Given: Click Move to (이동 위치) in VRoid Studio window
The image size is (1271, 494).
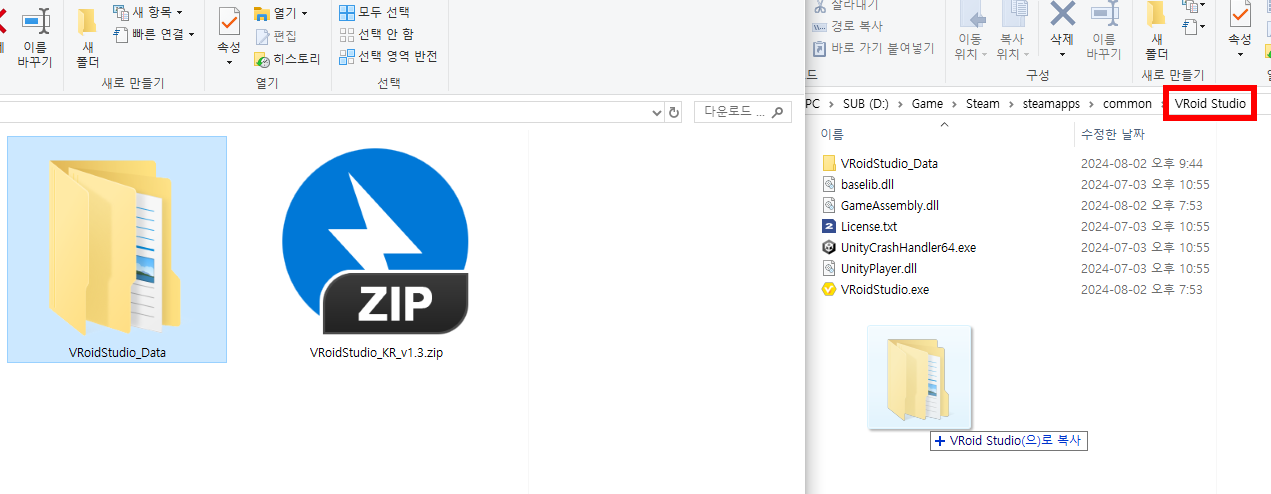Looking at the screenshot, I should (973, 31).
